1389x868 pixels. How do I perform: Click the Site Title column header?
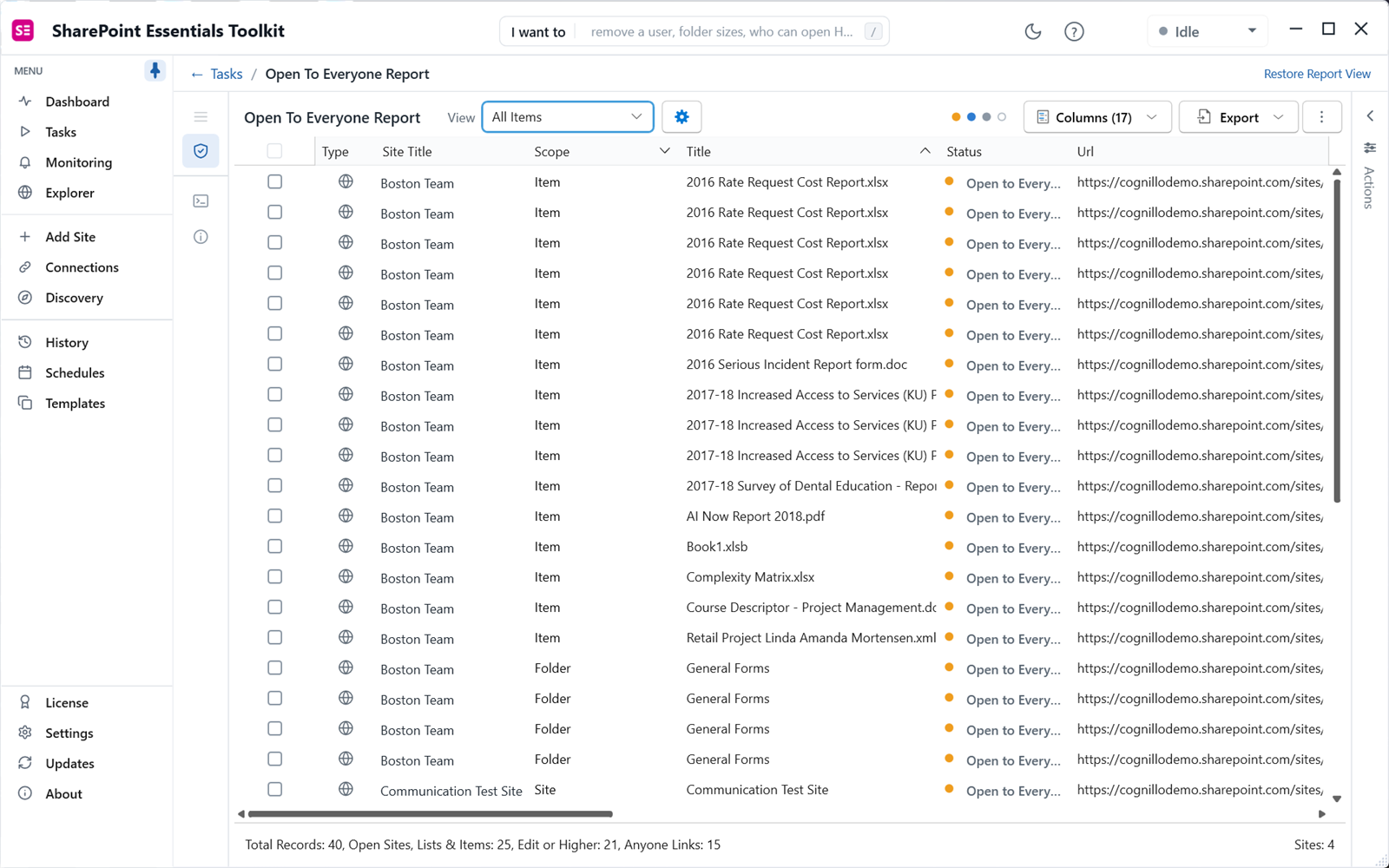[x=407, y=152]
